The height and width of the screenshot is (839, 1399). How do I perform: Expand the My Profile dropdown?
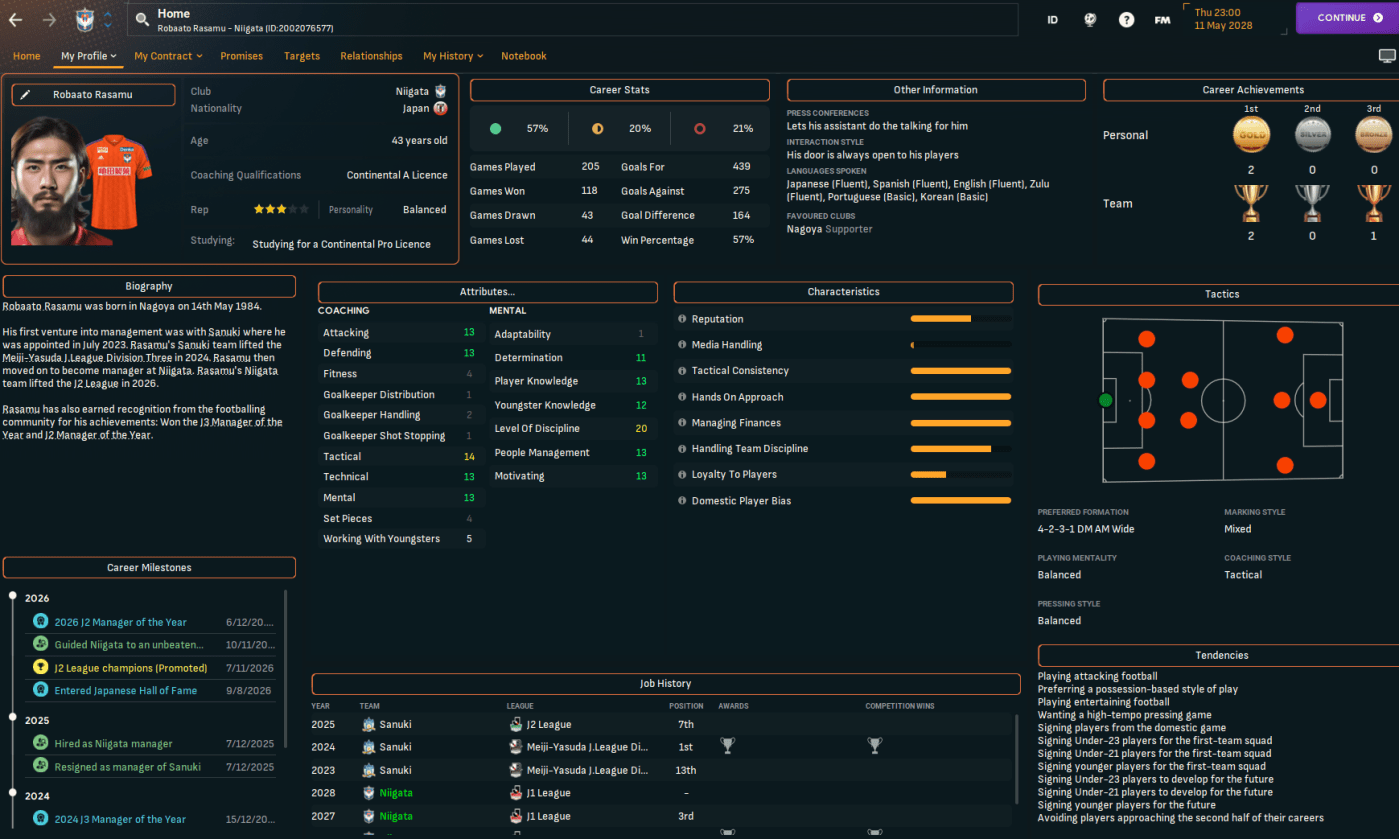(88, 56)
